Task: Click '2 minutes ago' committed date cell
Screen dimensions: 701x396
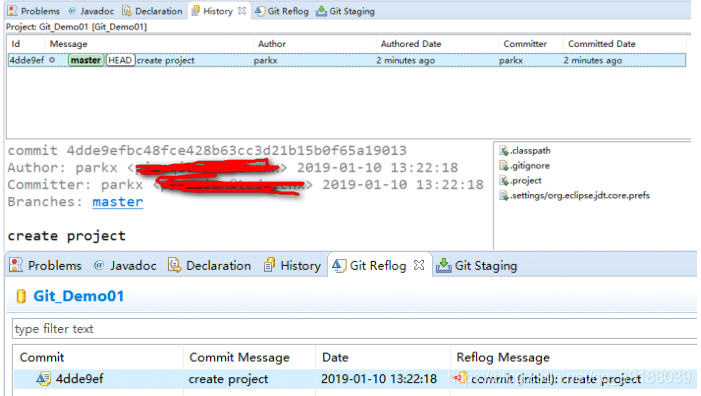Action: (593, 60)
